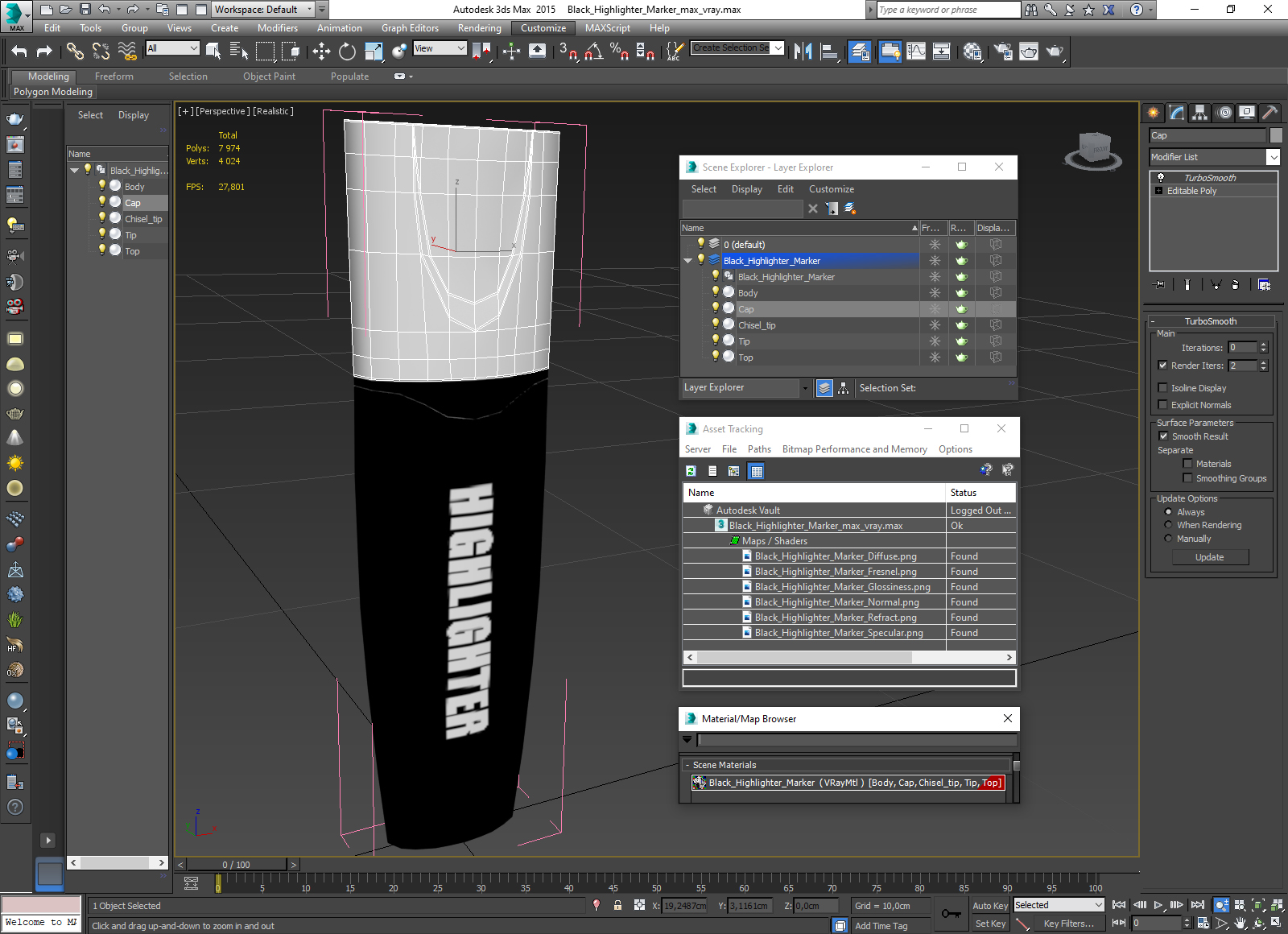The image size is (1288, 934).
Task: Activate the Select and Uniform Scale tool
Action: pos(374,52)
